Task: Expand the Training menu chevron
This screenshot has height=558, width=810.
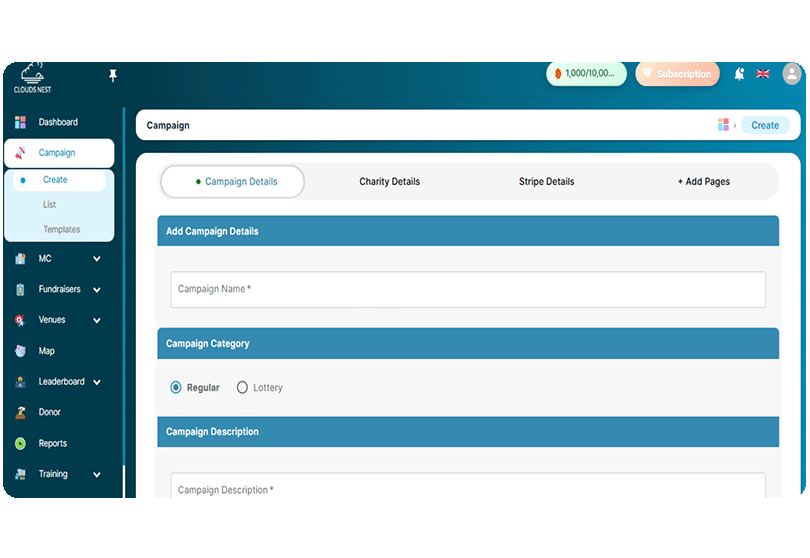Action: 97,474
